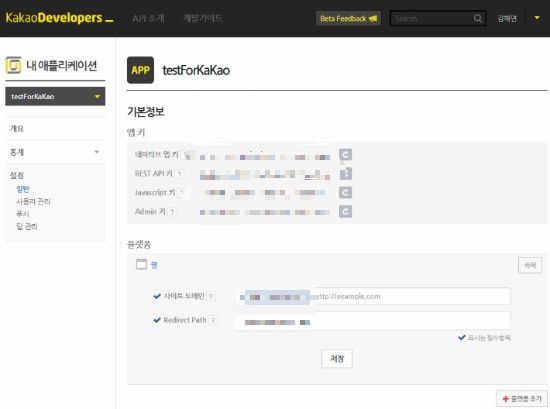
Task: Click the 기본정보 heading
Action: click(146, 112)
